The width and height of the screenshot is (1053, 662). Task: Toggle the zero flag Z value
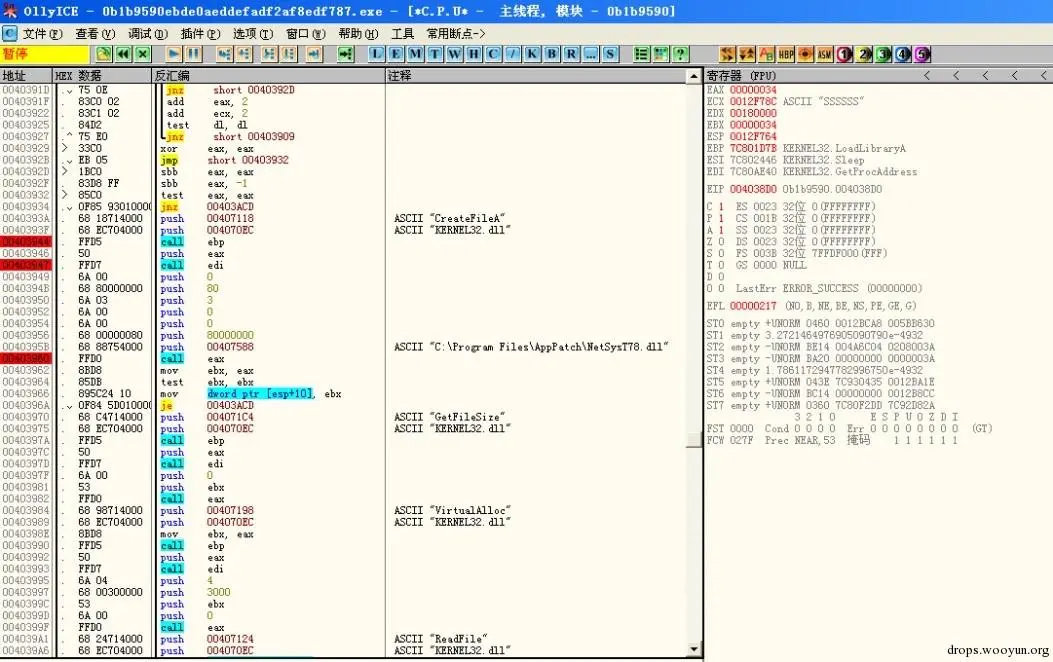[721, 242]
